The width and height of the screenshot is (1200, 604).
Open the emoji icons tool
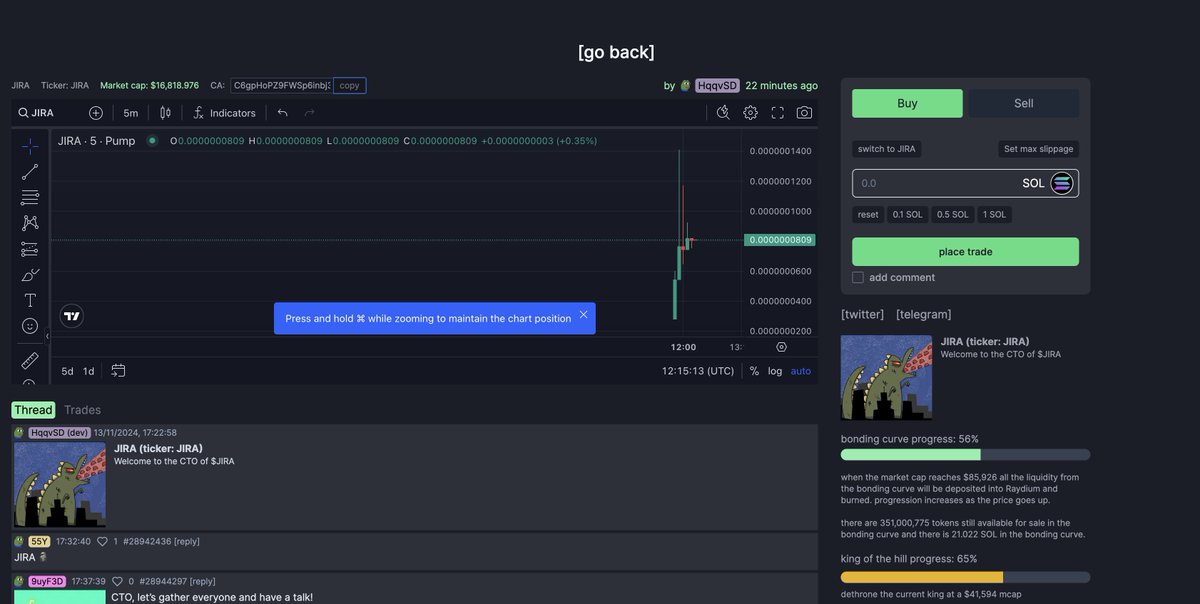point(30,326)
